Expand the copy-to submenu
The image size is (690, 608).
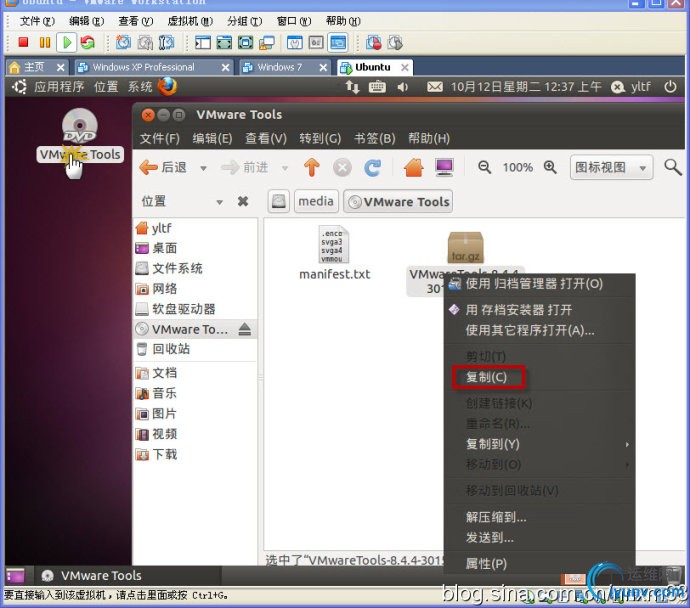pos(540,444)
